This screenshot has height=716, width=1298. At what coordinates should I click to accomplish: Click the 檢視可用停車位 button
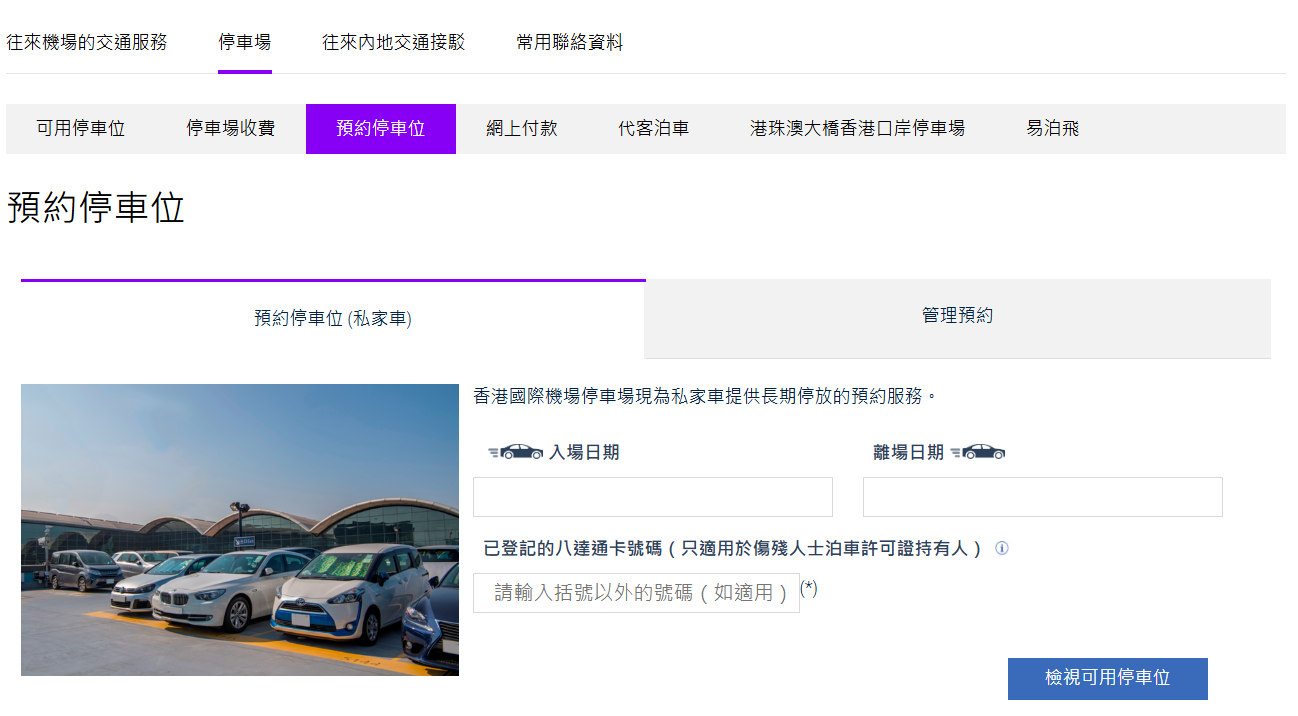point(1107,678)
